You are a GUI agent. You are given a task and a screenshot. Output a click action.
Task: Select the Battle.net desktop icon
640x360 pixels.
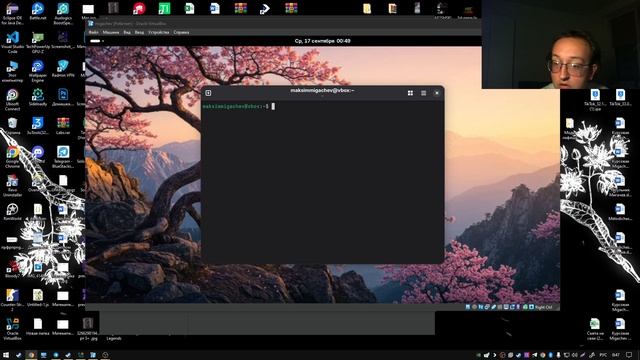(38, 11)
